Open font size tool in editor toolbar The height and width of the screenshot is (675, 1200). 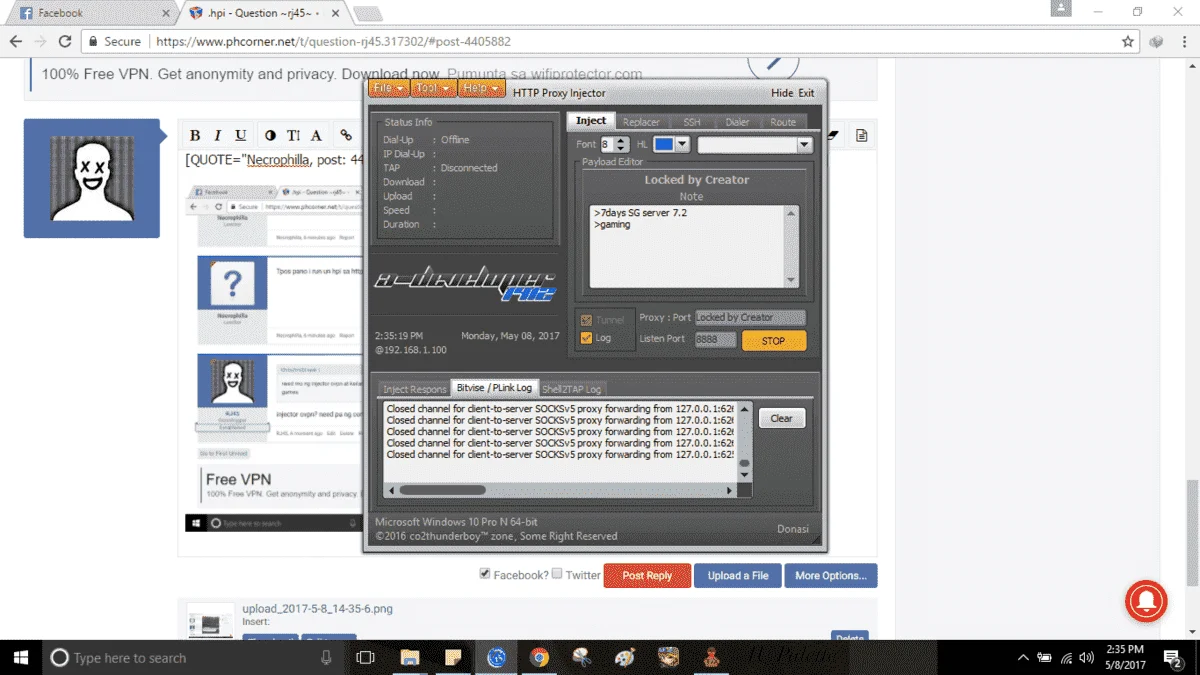[294, 135]
